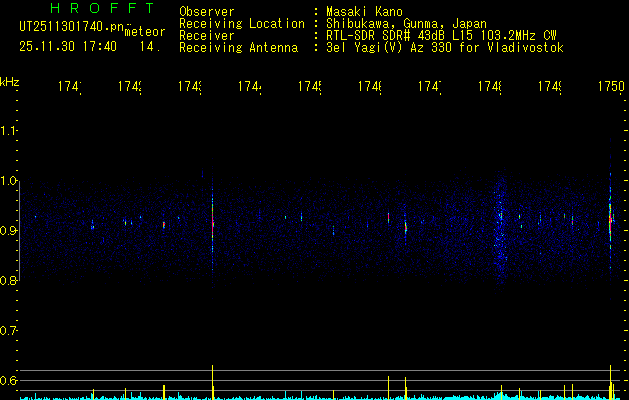Click the strong meteor echo after 1743
This screenshot has height=400, width=629.
(213, 221)
